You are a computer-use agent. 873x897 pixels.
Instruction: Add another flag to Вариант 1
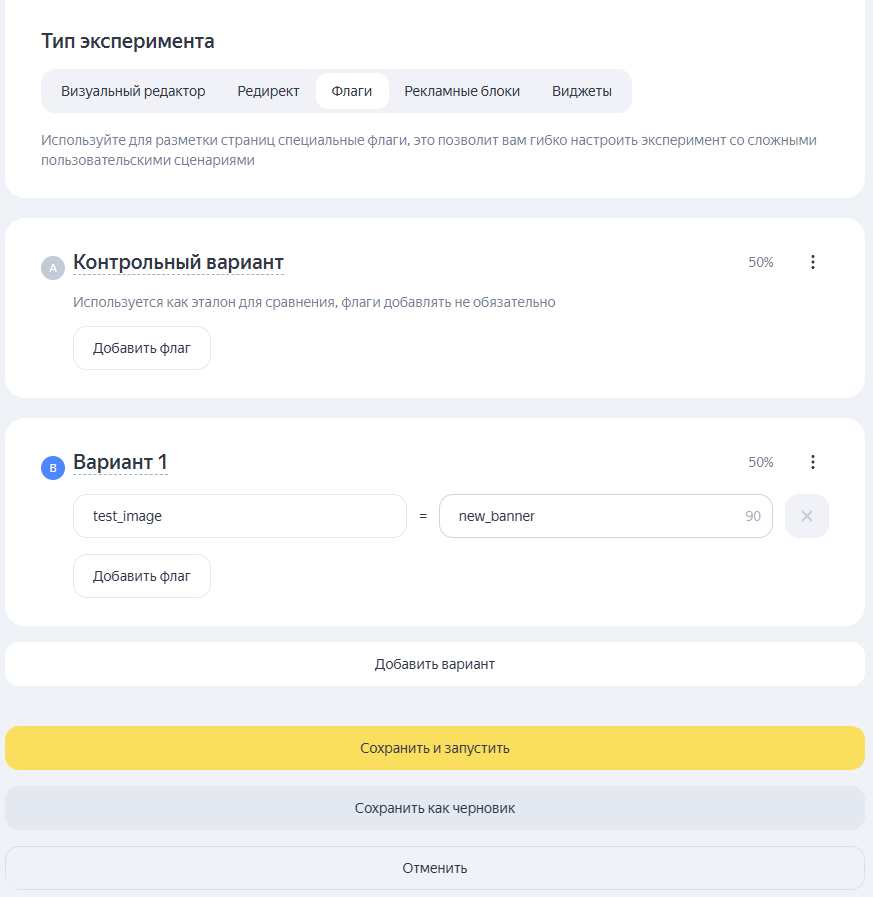coord(142,576)
